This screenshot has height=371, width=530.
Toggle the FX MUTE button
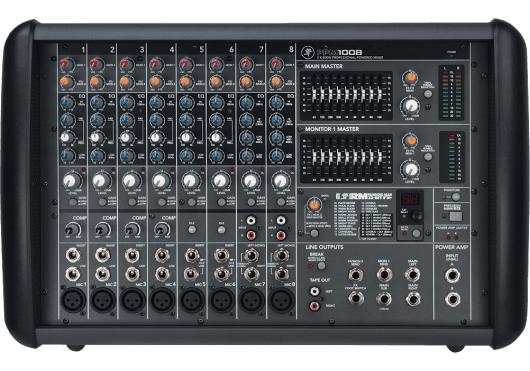(416, 233)
